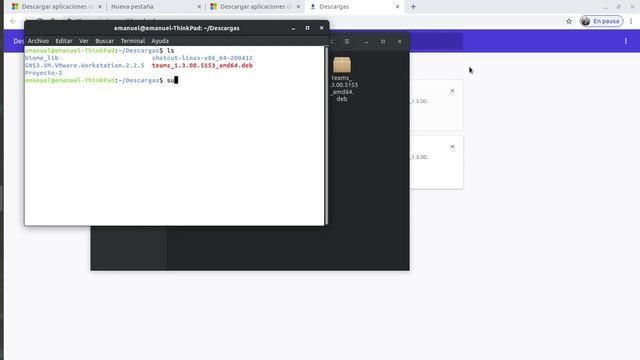
Task: Close the file manager window
Action: tap(400, 41)
